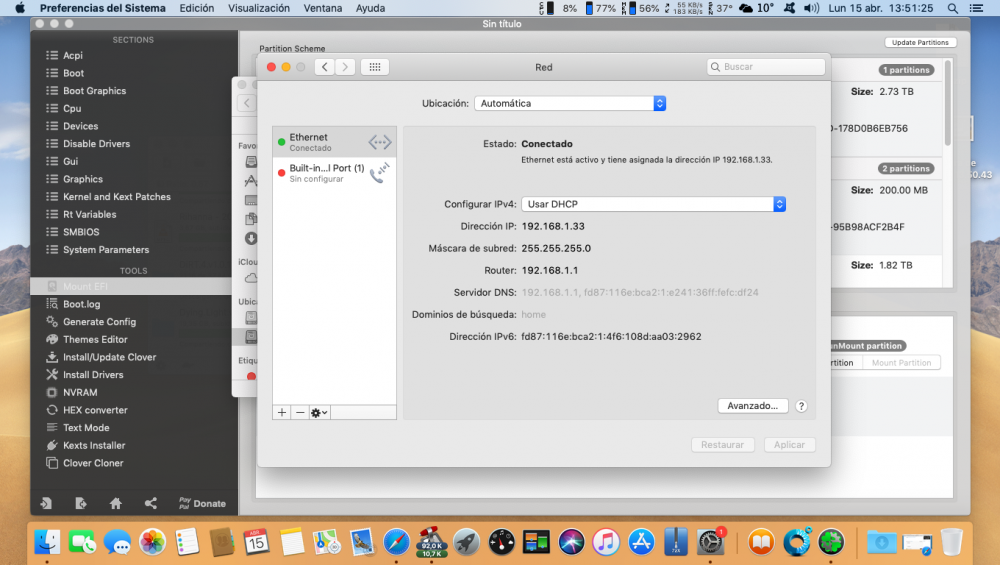Open the gear action menu below the services list
This screenshot has height=565, width=1000.
(319, 413)
